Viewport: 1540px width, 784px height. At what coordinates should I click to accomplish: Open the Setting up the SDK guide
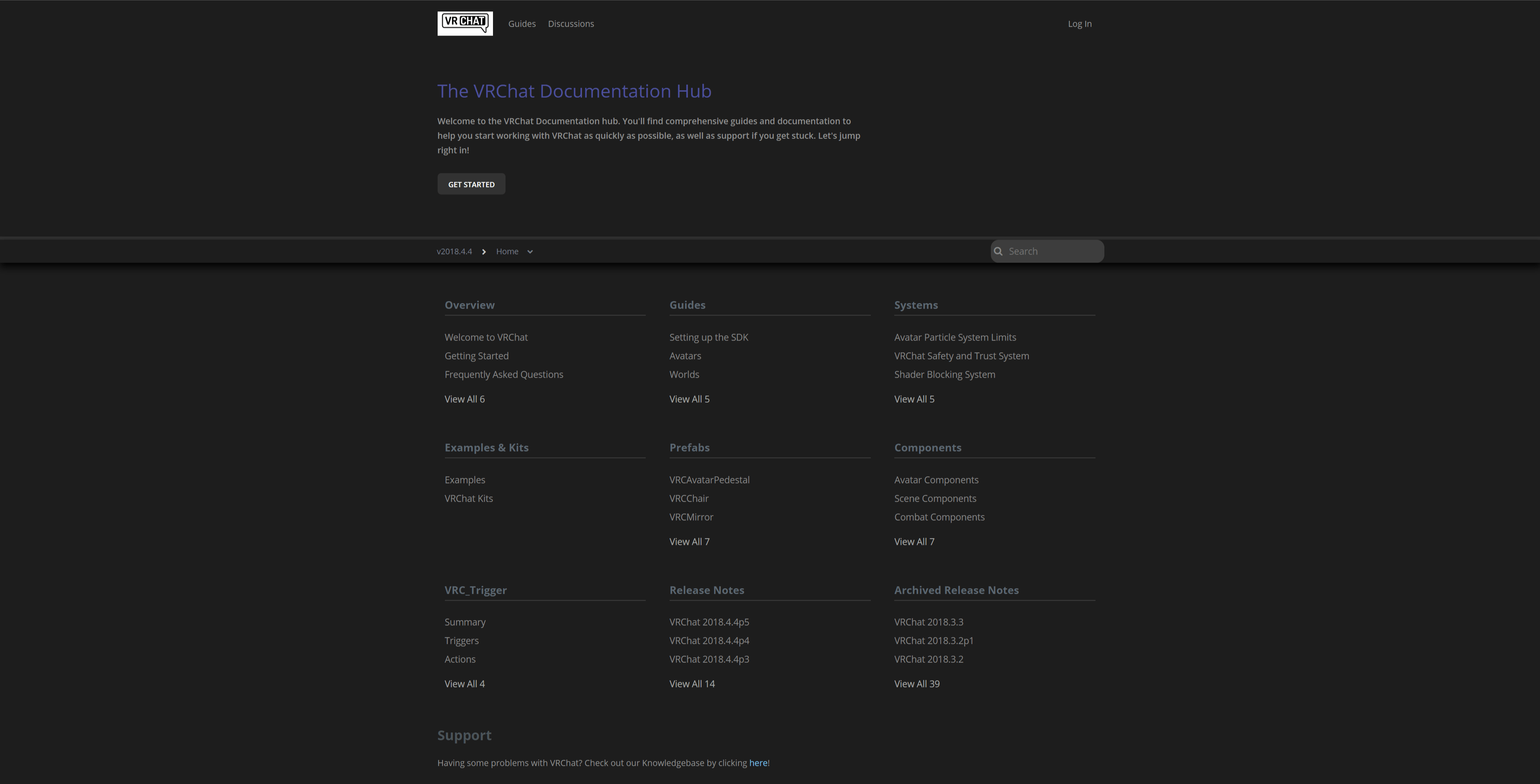click(x=708, y=337)
